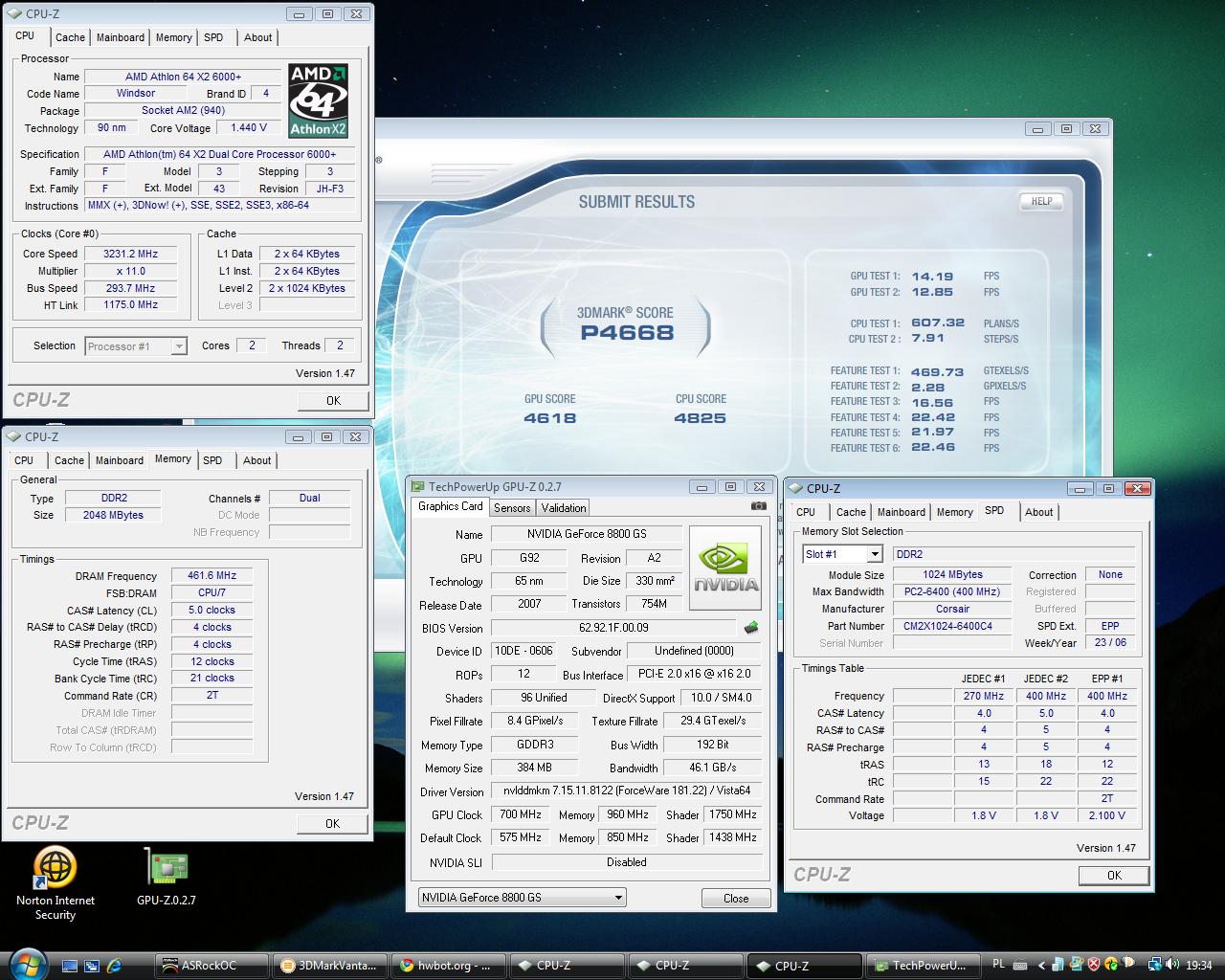
Task: Click the P4668 3DMark score
Action: coord(627,333)
